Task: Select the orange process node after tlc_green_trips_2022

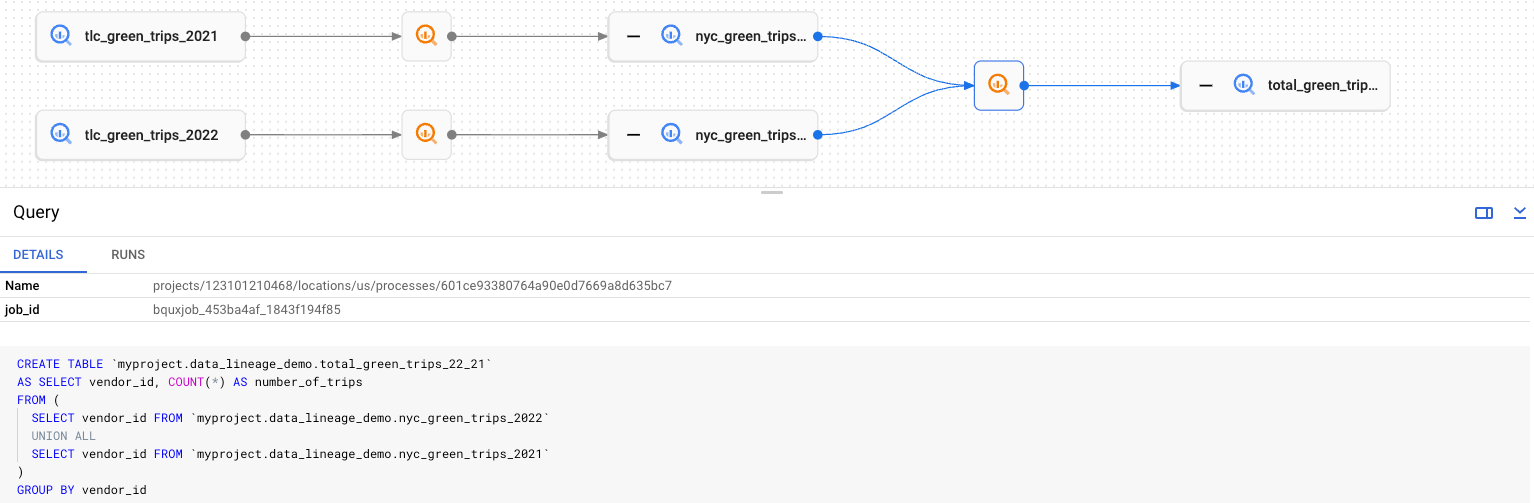Action: (426, 134)
